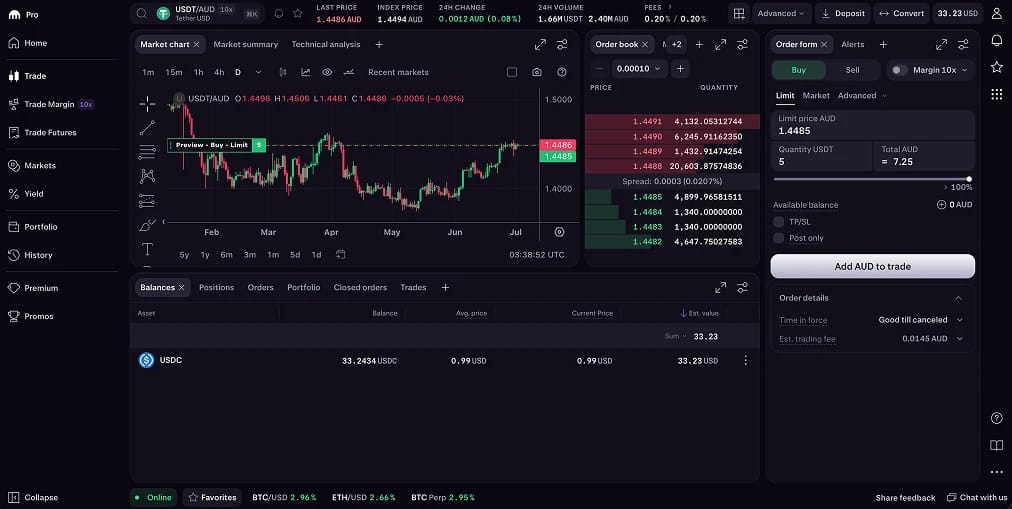
Task: Open the timeframe dropdown chevron after D
Action: click(259, 72)
